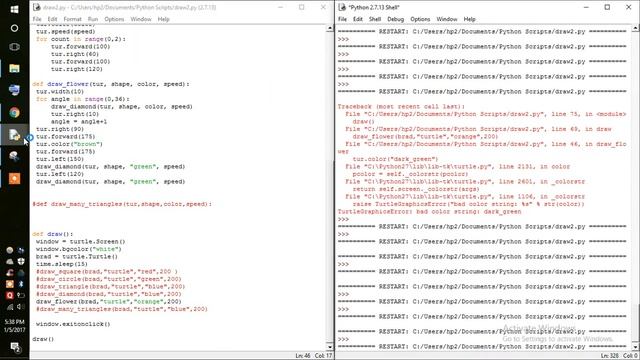Open Run menu in the editor

pyautogui.click(x=93, y=19)
